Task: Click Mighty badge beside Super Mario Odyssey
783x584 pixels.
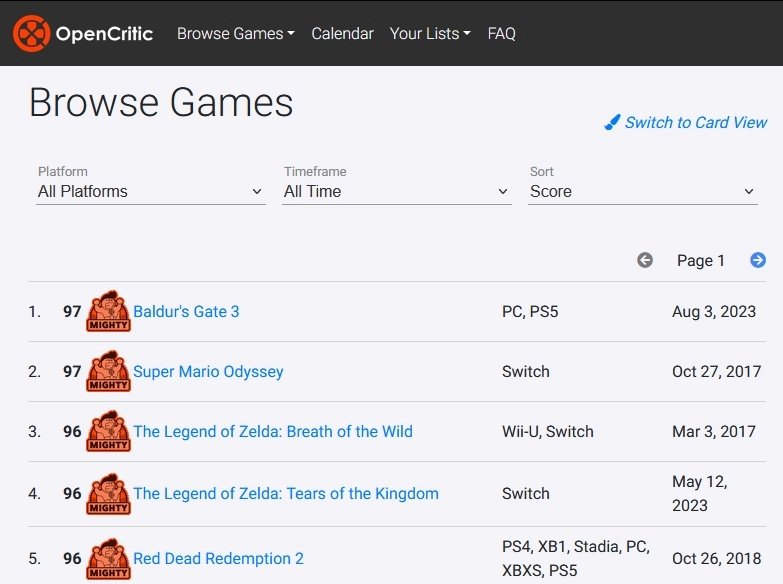Action: click(x=108, y=372)
